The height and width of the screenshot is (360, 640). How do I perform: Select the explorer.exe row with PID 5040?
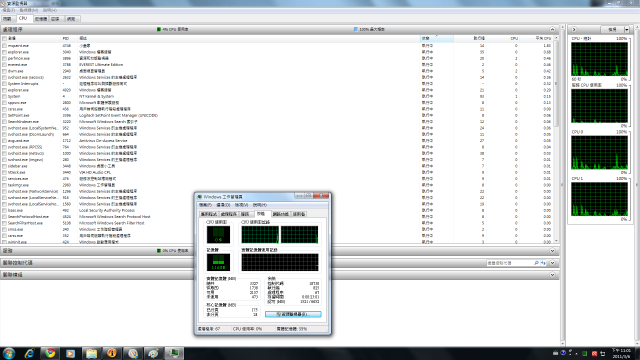click(278, 52)
